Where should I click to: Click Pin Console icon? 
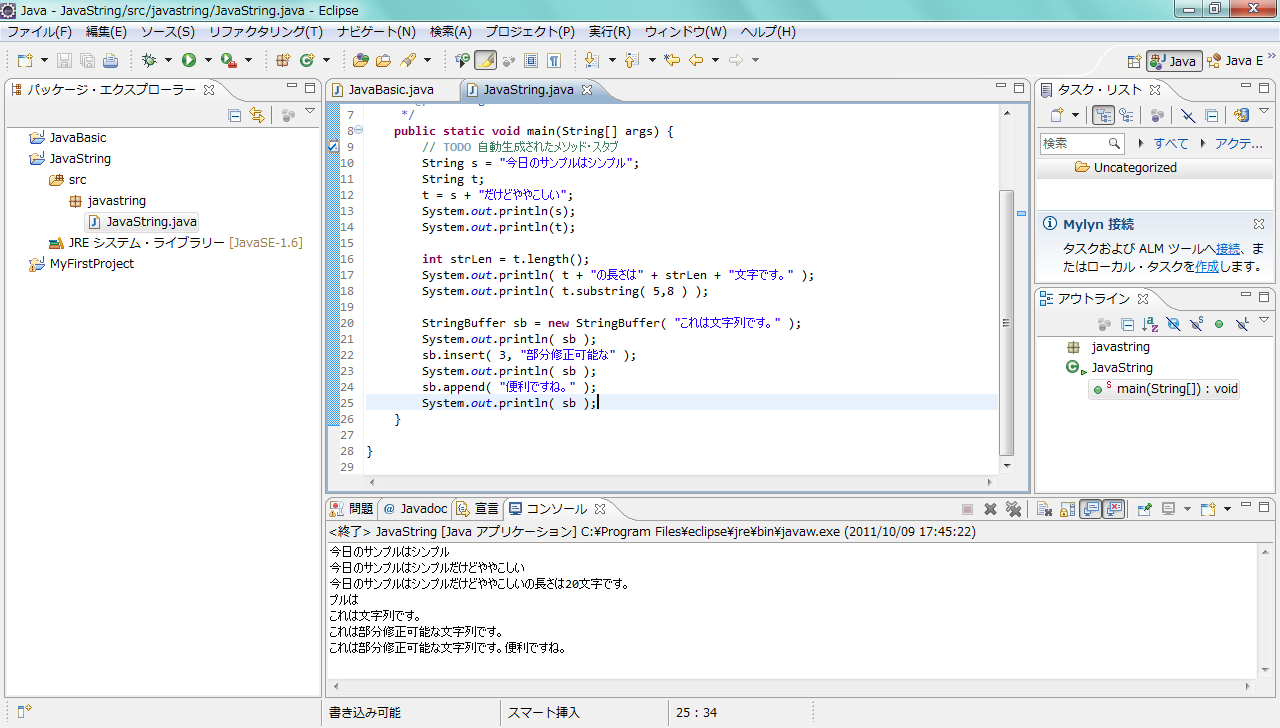[1145, 509]
